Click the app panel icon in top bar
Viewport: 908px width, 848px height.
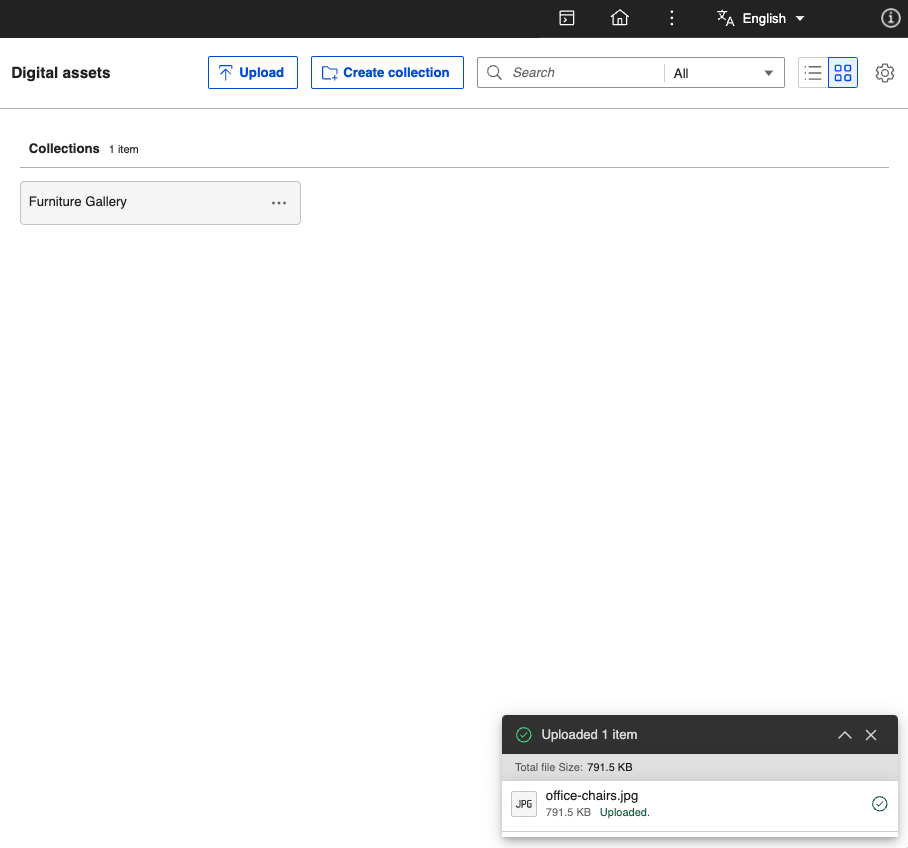[x=566, y=18]
